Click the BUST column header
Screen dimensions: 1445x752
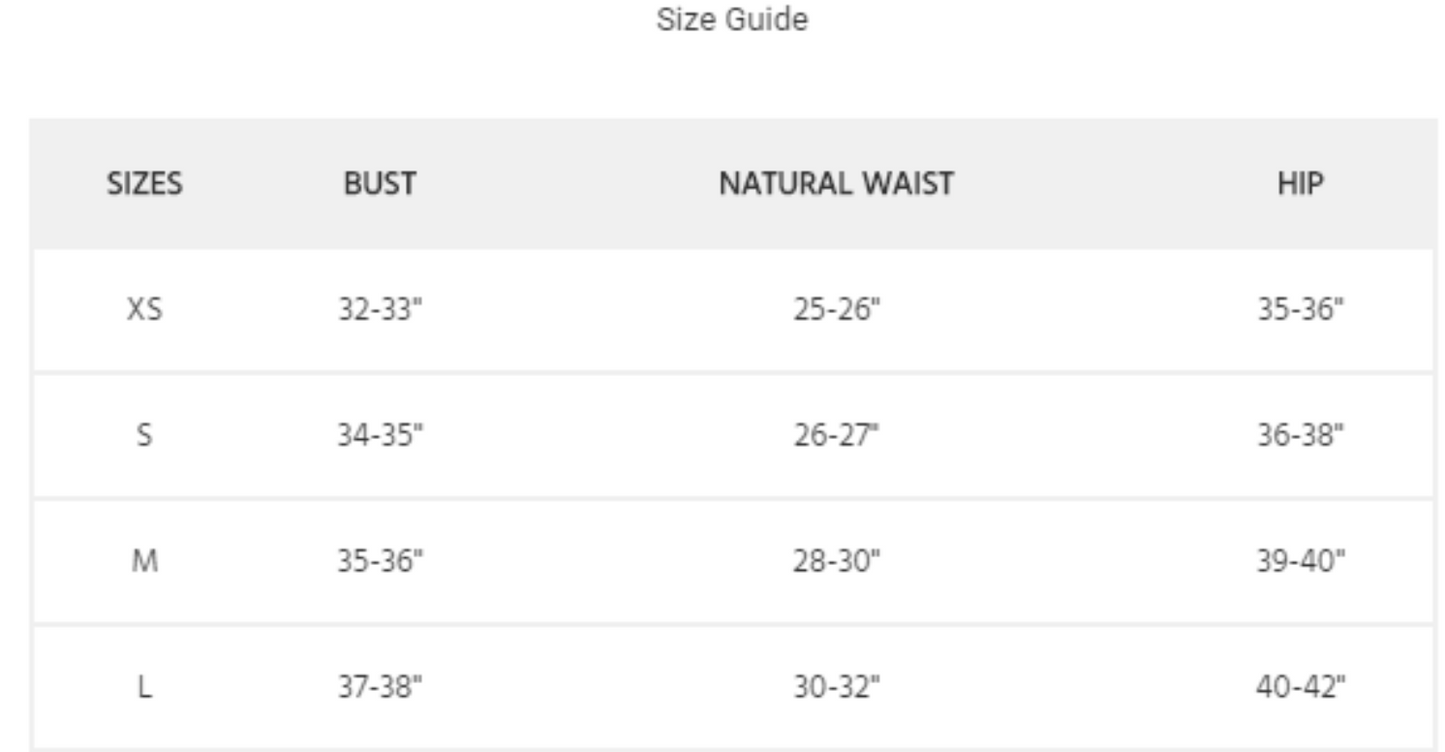[379, 184]
